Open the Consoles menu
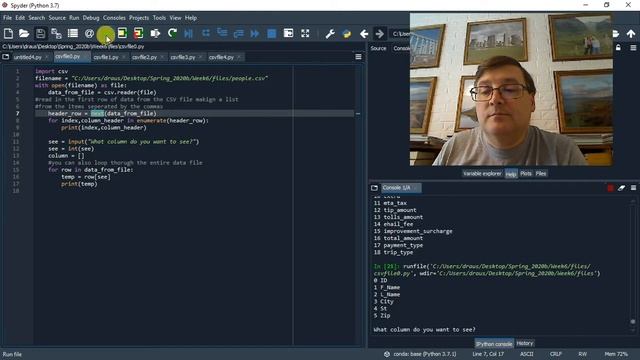This screenshot has width=640, height=360. point(114,18)
